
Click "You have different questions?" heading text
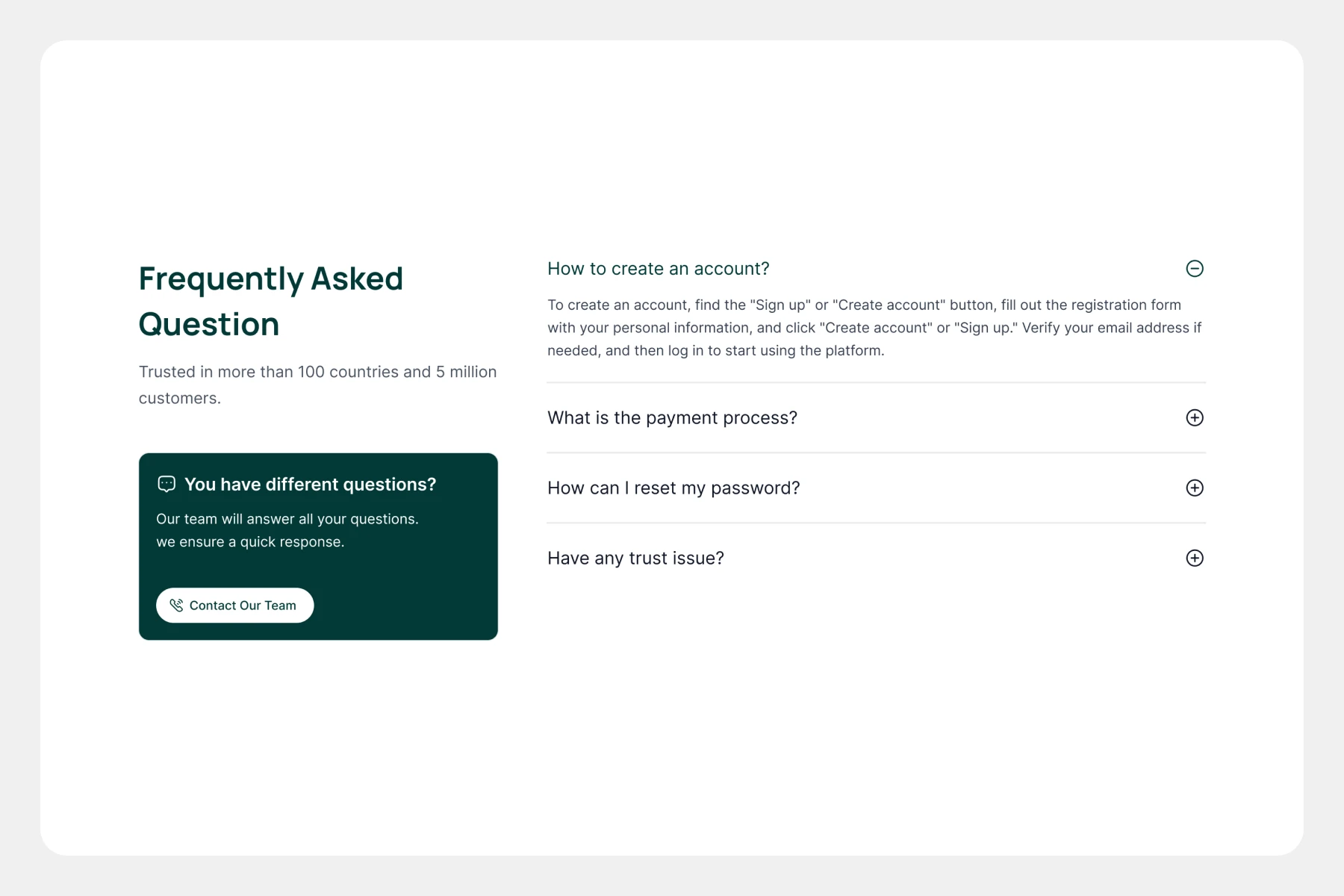coord(310,485)
